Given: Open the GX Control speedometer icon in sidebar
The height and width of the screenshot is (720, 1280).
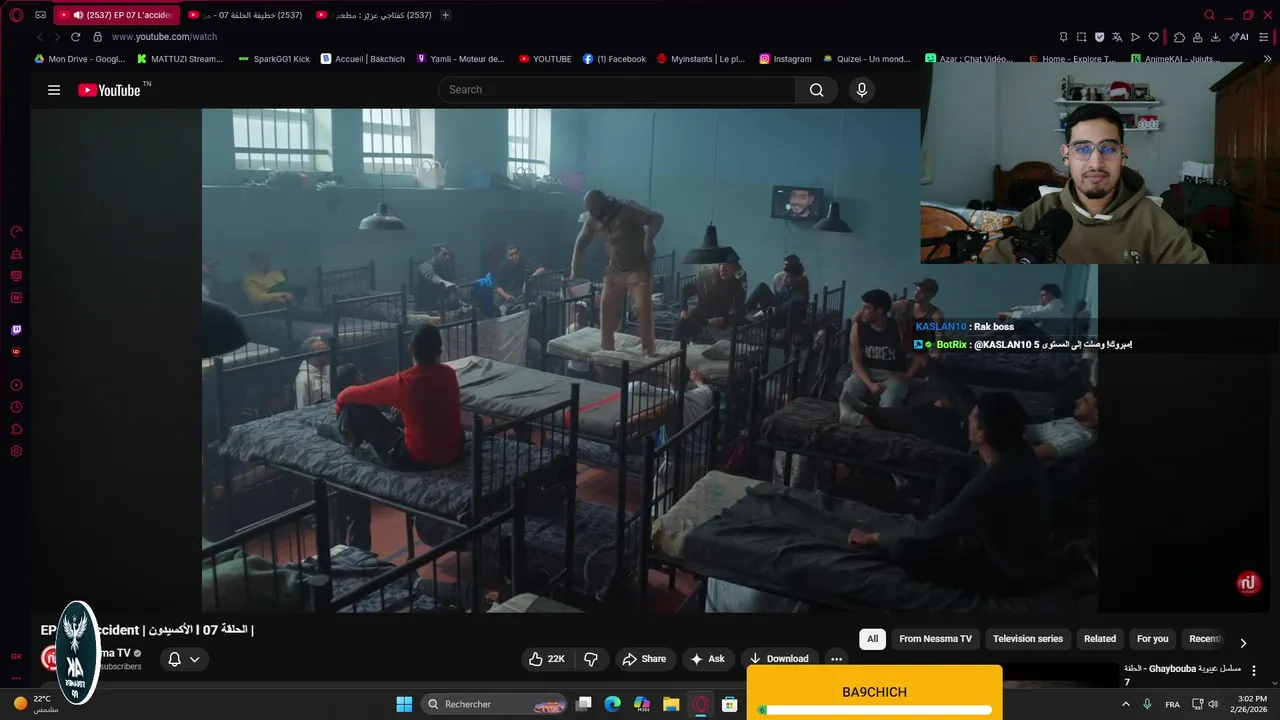Looking at the screenshot, I should (16, 232).
